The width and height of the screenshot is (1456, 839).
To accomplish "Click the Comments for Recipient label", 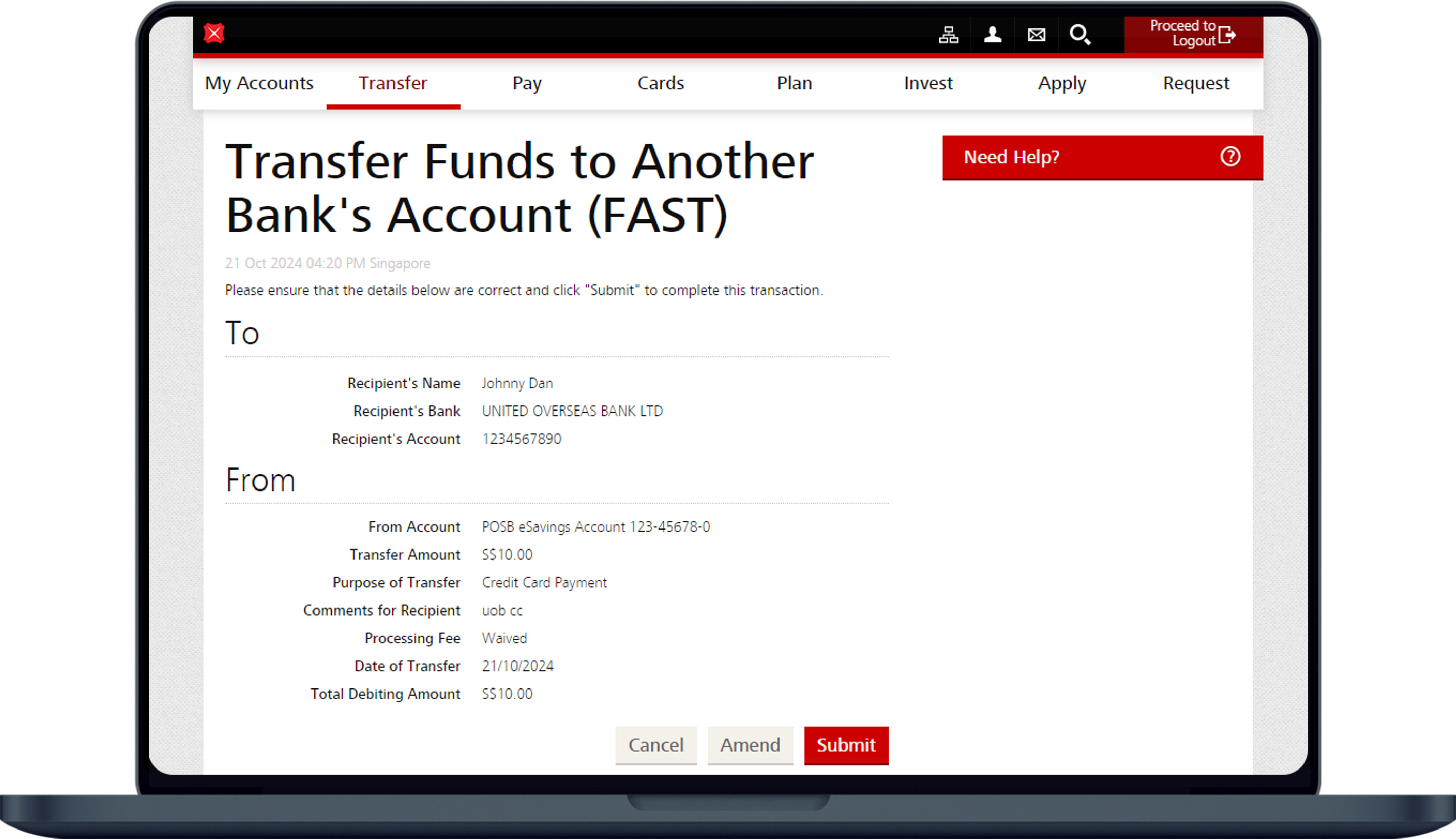I will [x=381, y=611].
